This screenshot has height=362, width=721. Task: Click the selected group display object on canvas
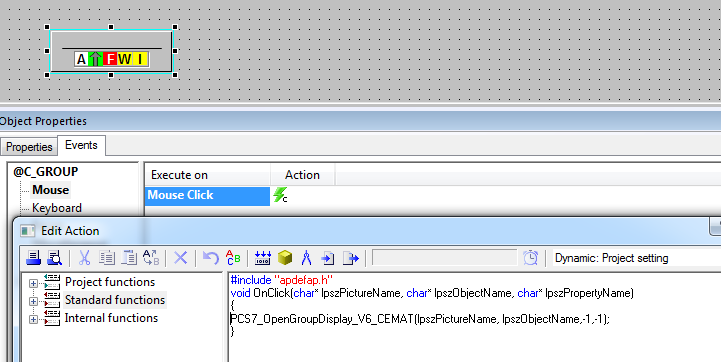click(111, 51)
